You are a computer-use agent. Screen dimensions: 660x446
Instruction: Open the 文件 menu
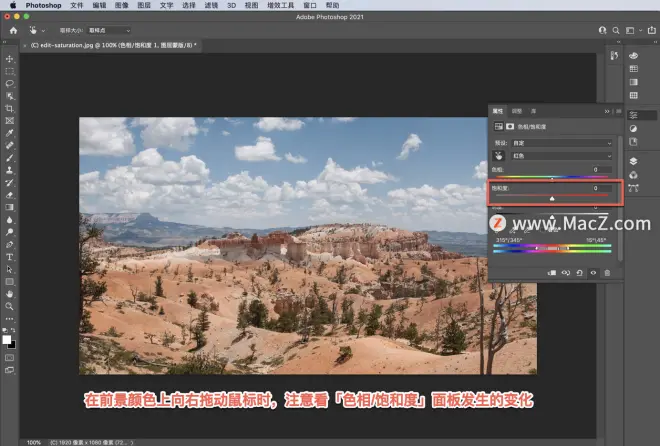click(x=77, y=5)
